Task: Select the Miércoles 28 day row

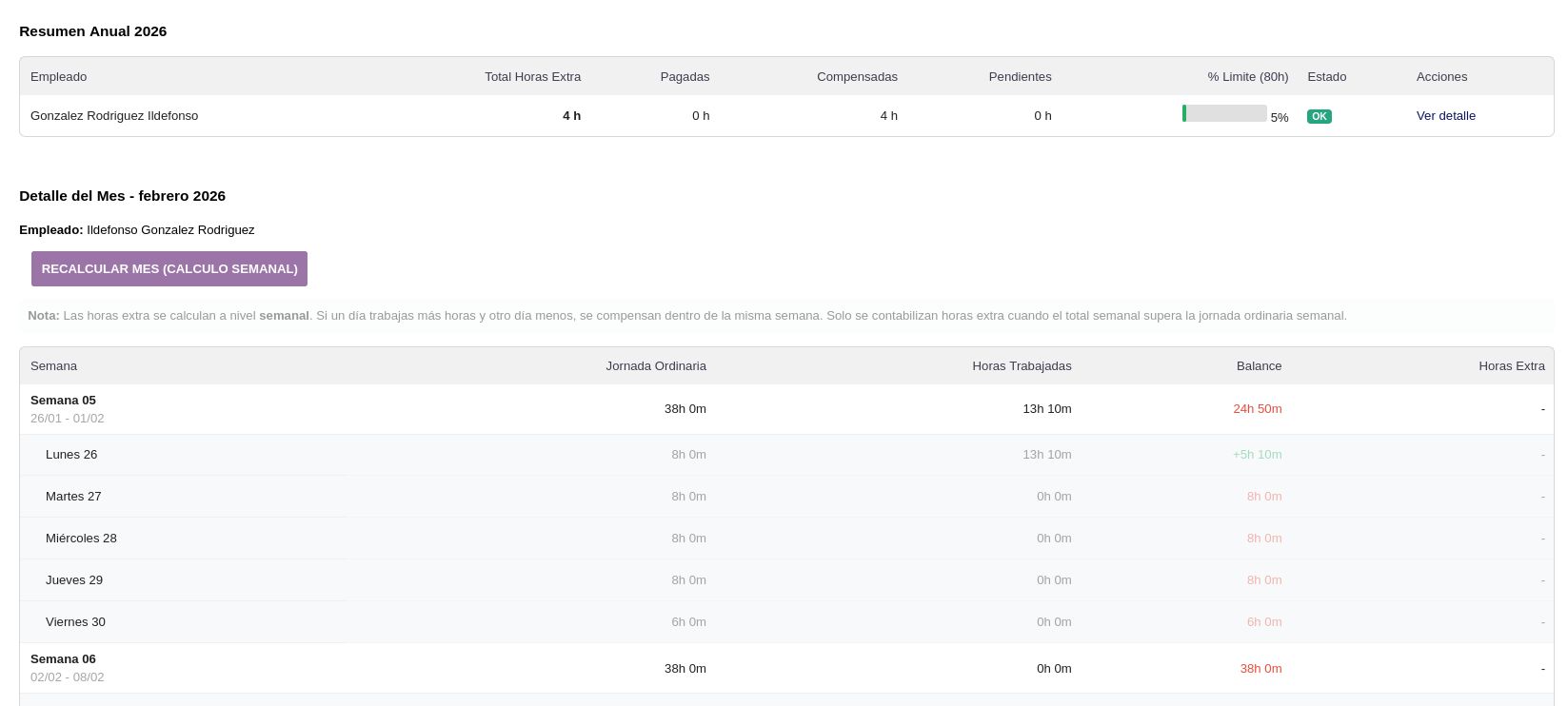Action: coord(81,539)
